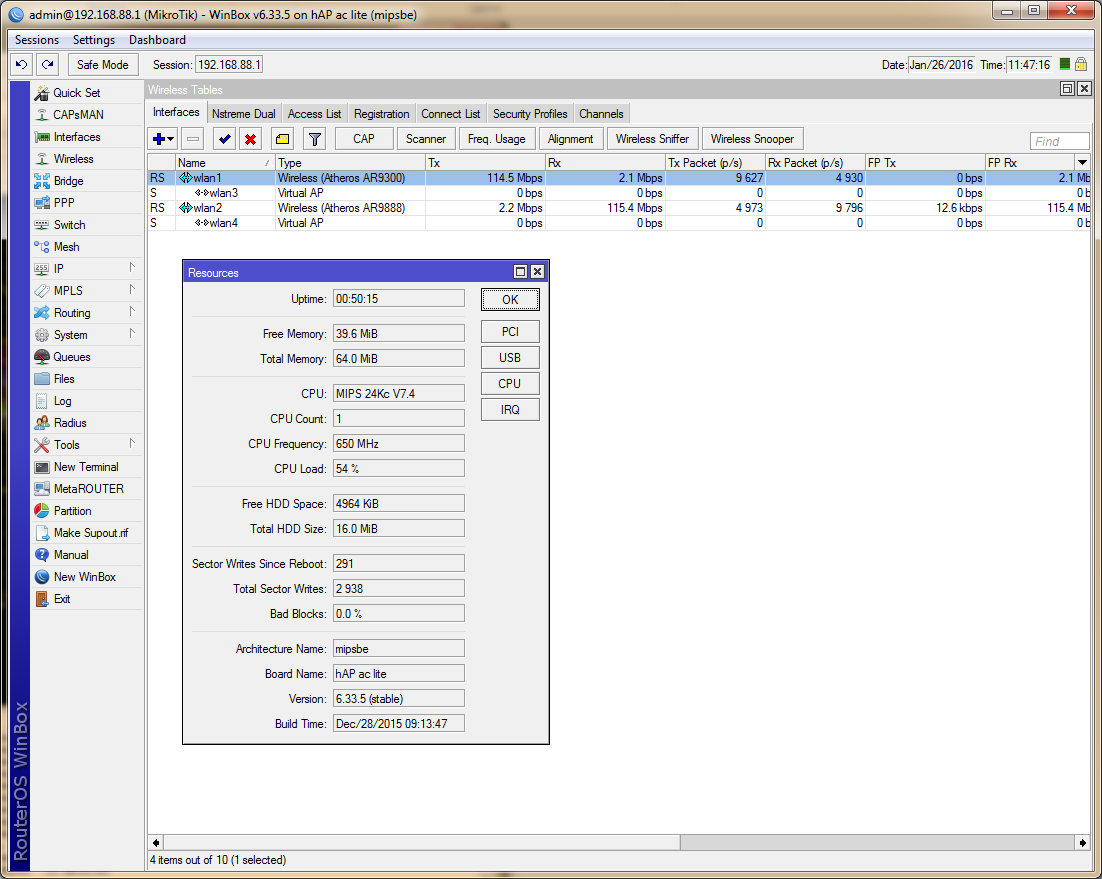Image resolution: width=1102 pixels, height=879 pixels.
Task: Click the Redo arrow icon
Action: (x=47, y=65)
